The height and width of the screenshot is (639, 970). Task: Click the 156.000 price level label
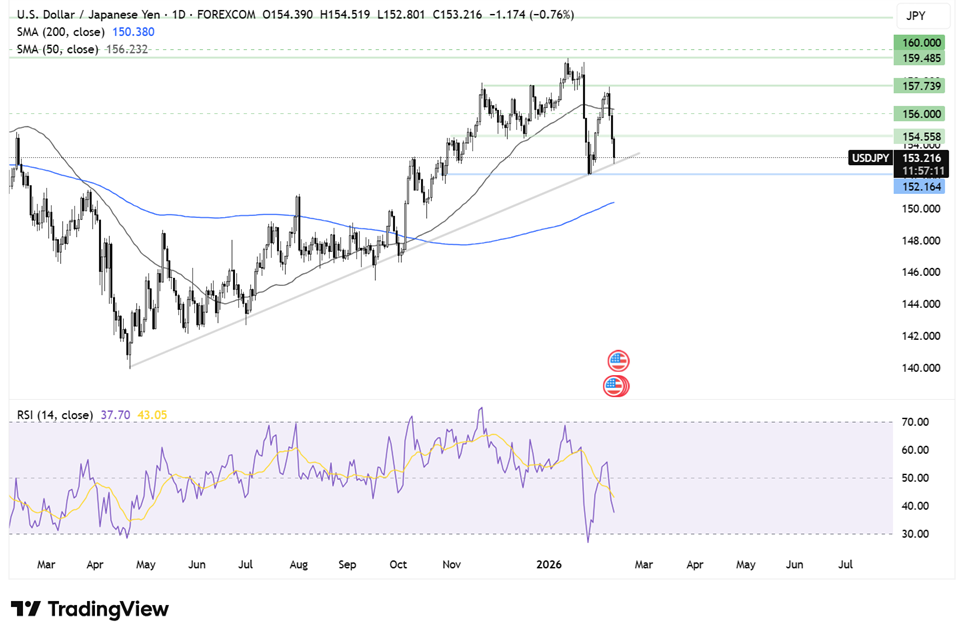pos(920,114)
